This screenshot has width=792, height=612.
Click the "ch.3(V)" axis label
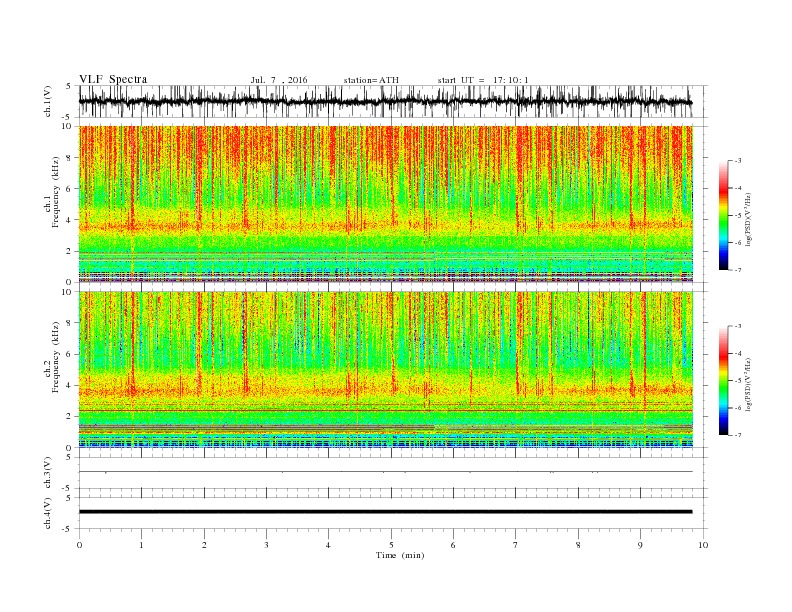point(48,473)
